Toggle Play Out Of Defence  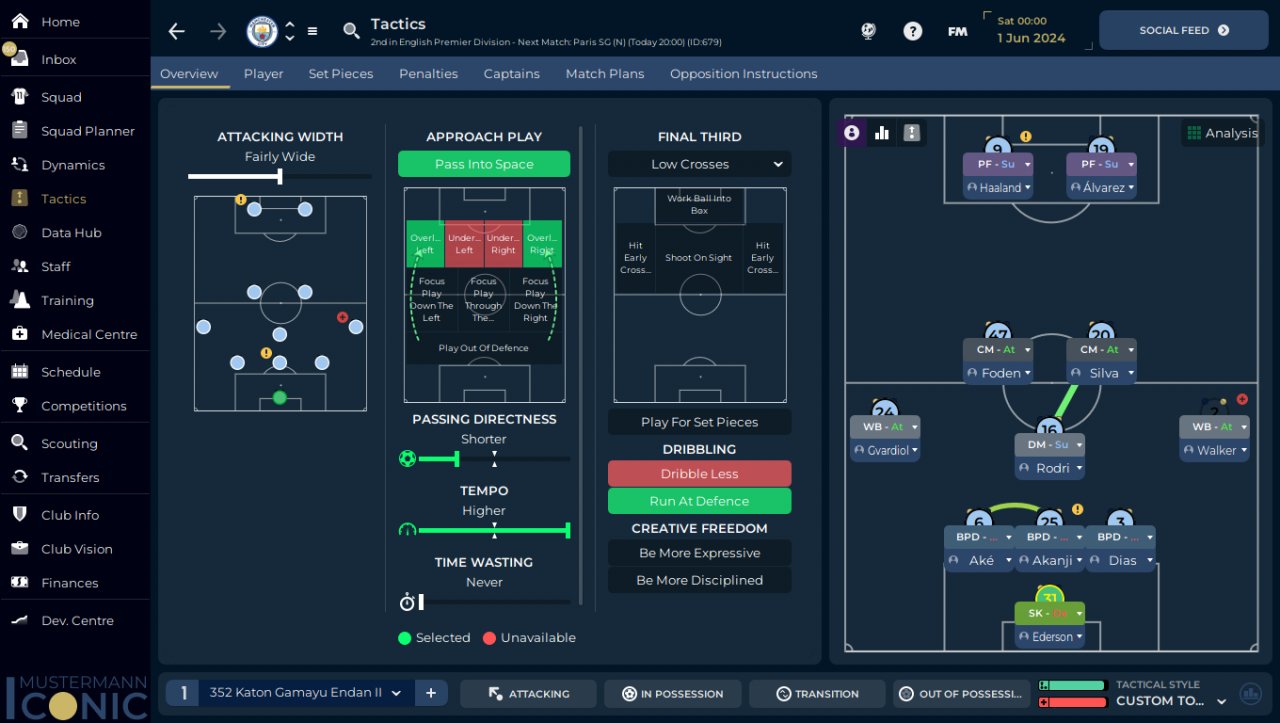(484, 348)
